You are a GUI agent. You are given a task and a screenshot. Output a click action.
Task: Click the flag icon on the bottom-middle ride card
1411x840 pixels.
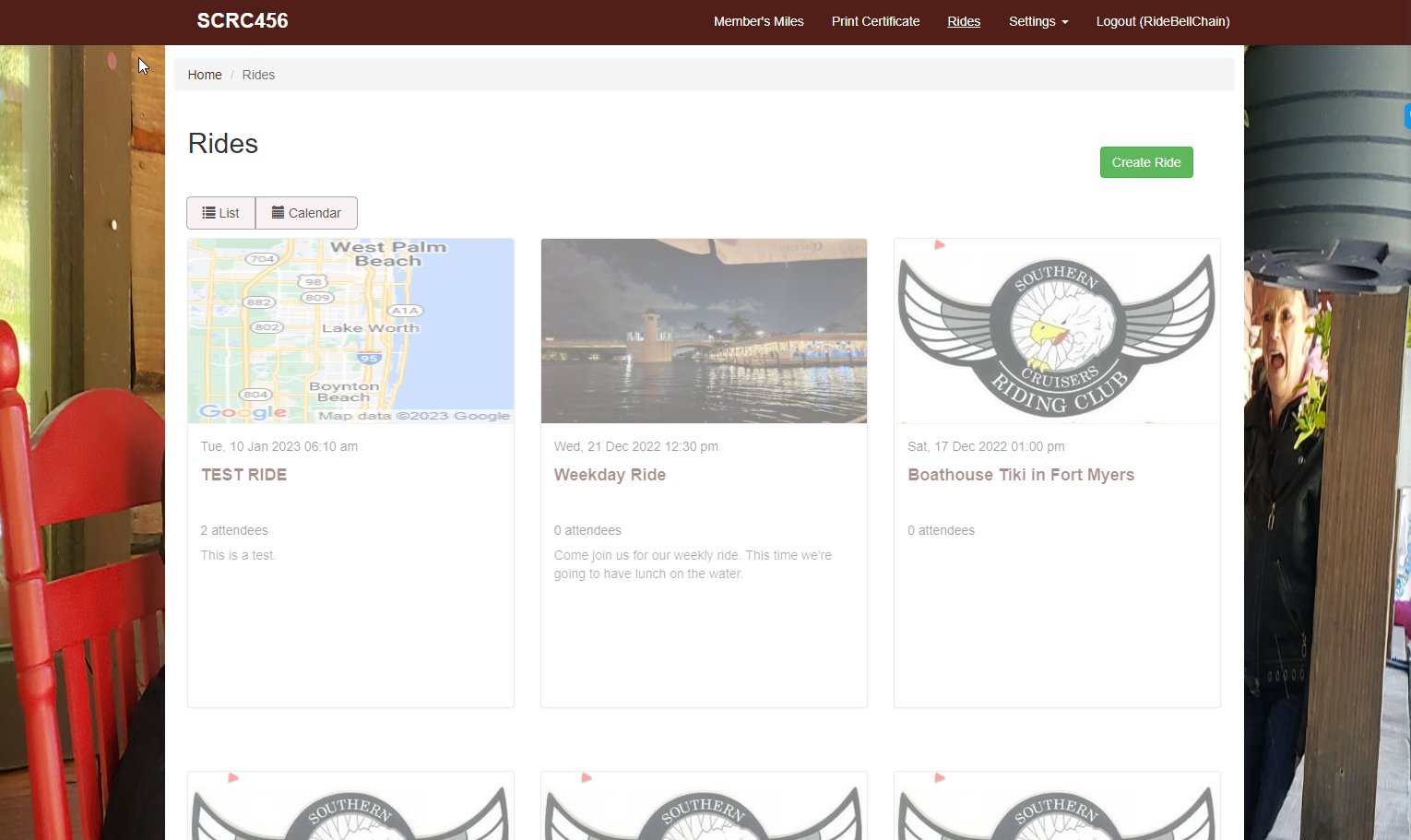click(x=585, y=777)
